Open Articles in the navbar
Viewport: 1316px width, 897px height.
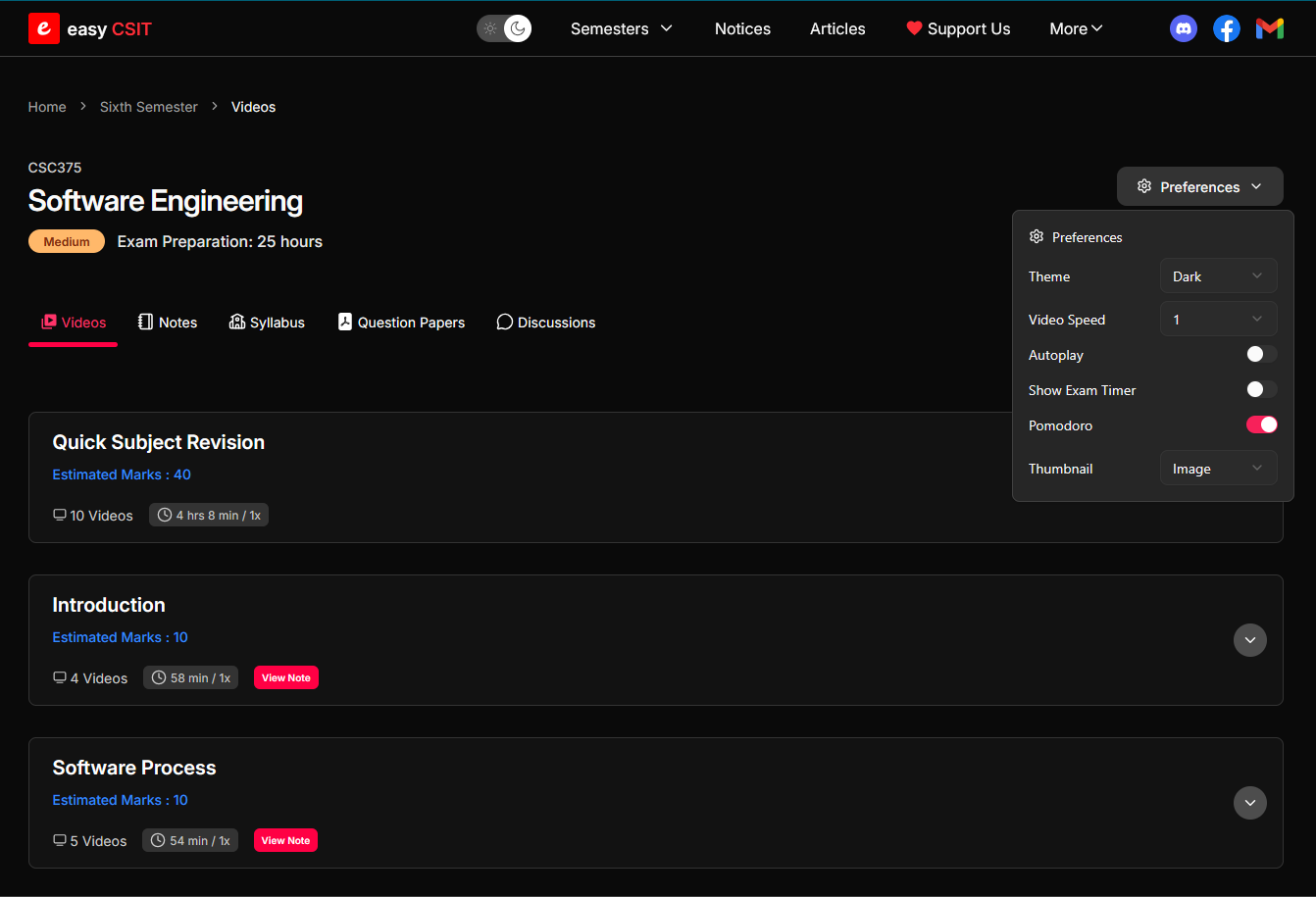coord(837,28)
